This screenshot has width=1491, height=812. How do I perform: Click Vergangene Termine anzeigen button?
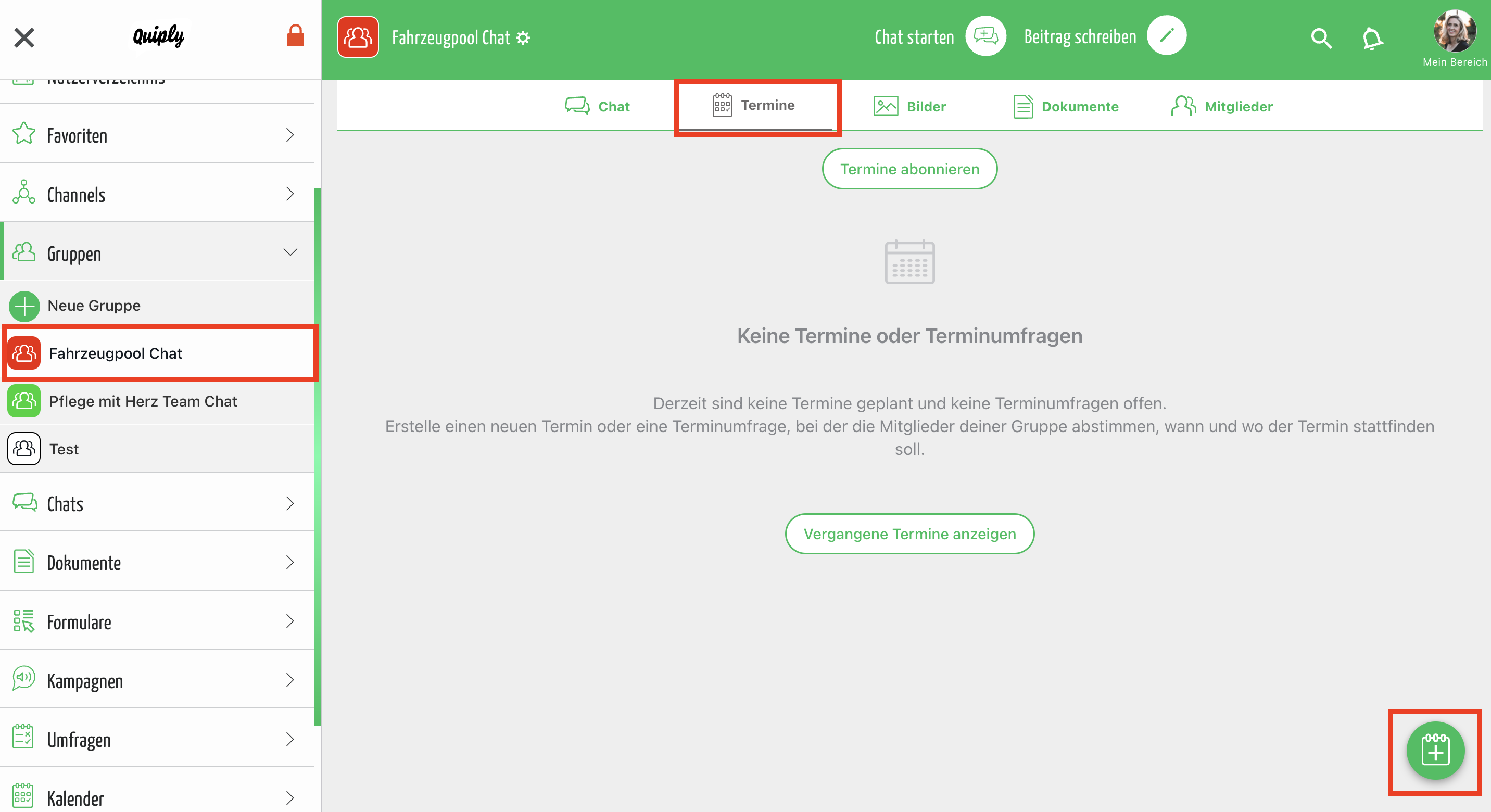[x=909, y=534]
